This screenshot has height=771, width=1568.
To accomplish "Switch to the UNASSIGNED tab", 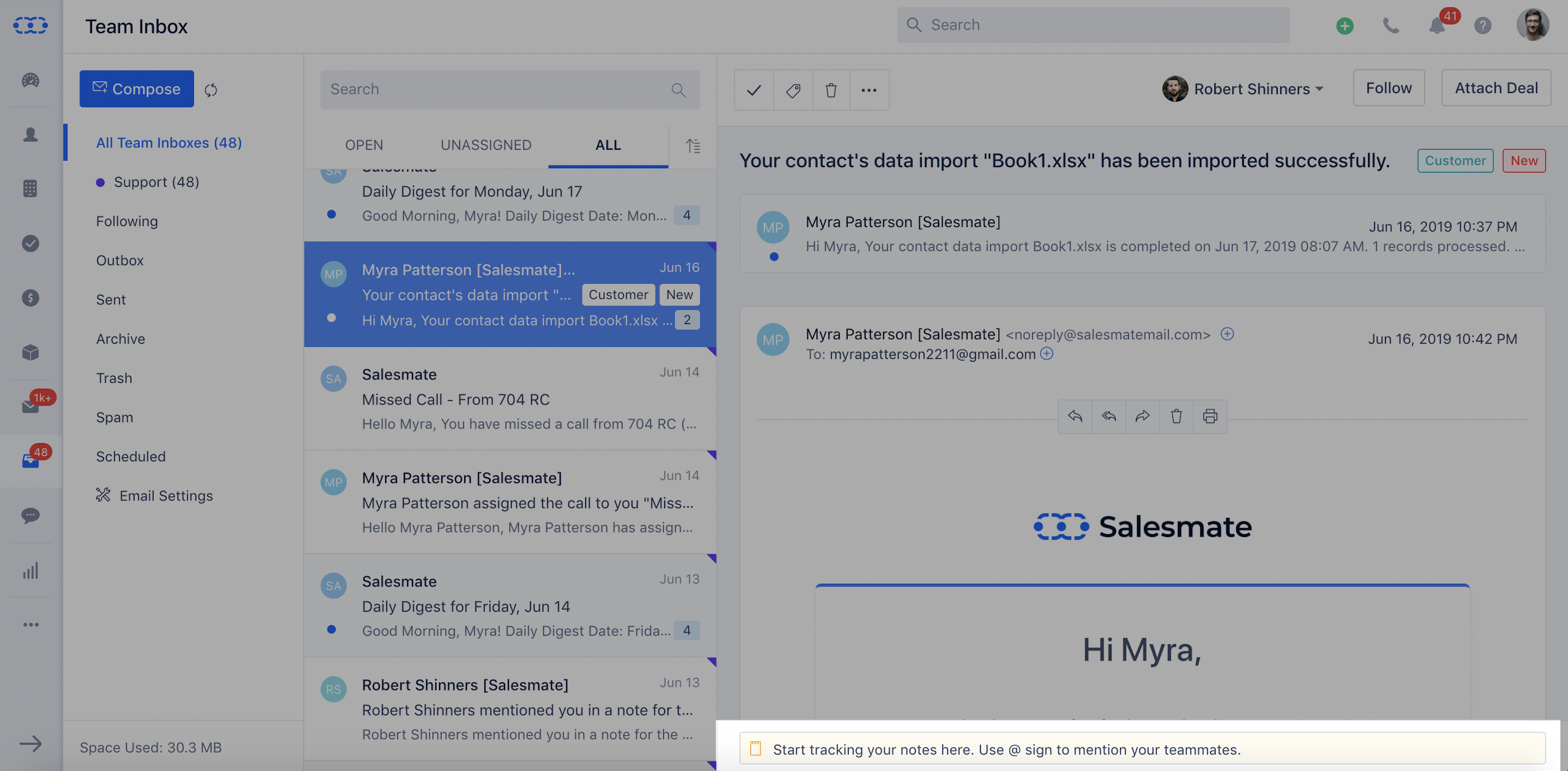I will click(x=486, y=145).
